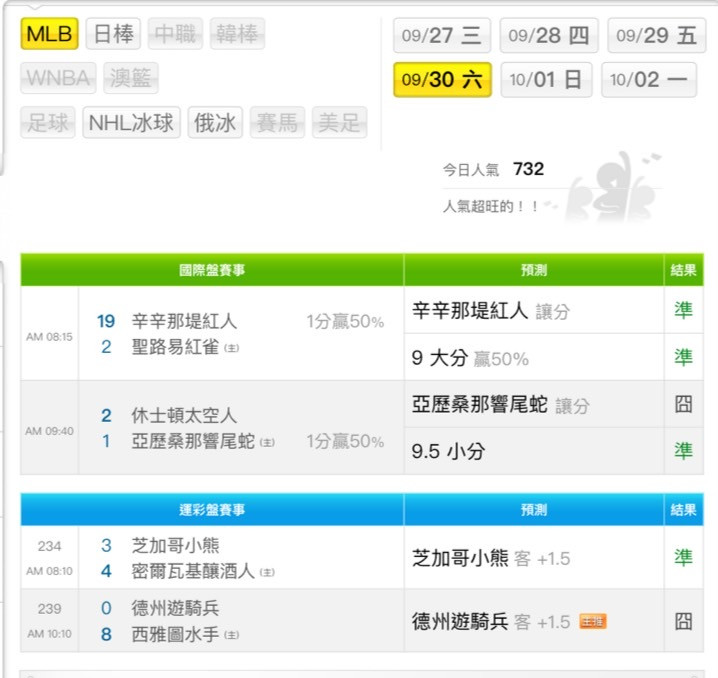Select the highlighted date 09/30 六
The height and width of the screenshot is (678, 718).
point(442,80)
